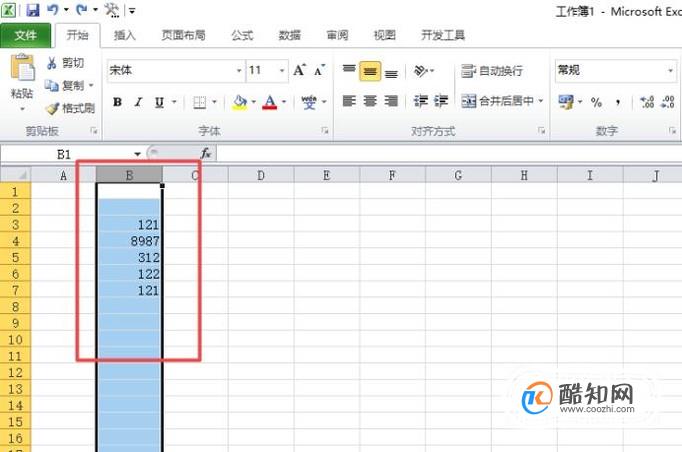The width and height of the screenshot is (682, 452).
Task: Toggle underline formatting
Action: click(159, 102)
